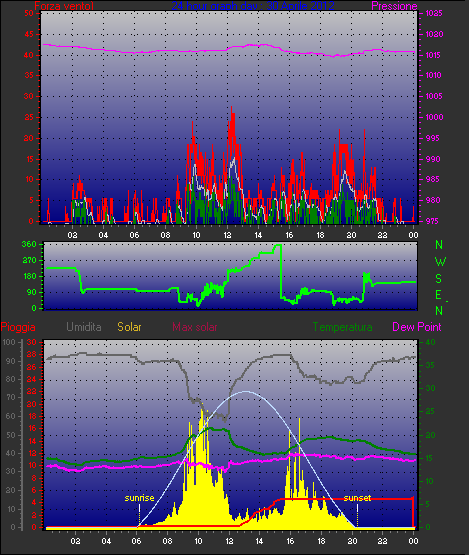This screenshot has height=555, width=469.
Task: Click the Umidita legend label
Action: (x=84, y=327)
